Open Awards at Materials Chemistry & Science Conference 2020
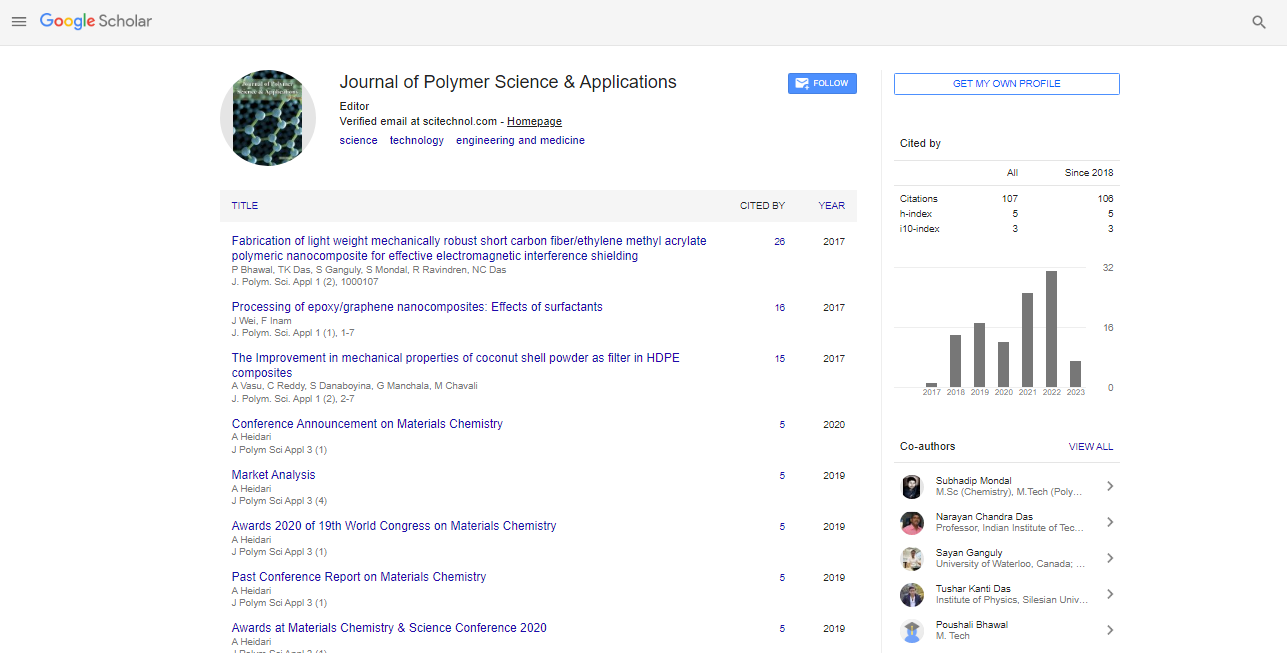Image resolution: width=1287 pixels, height=653 pixels. (x=389, y=628)
